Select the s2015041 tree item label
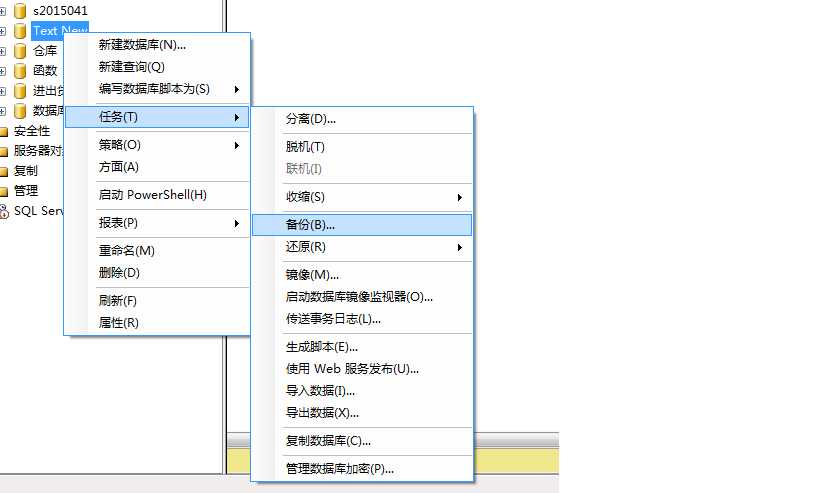 click(x=60, y=10)
